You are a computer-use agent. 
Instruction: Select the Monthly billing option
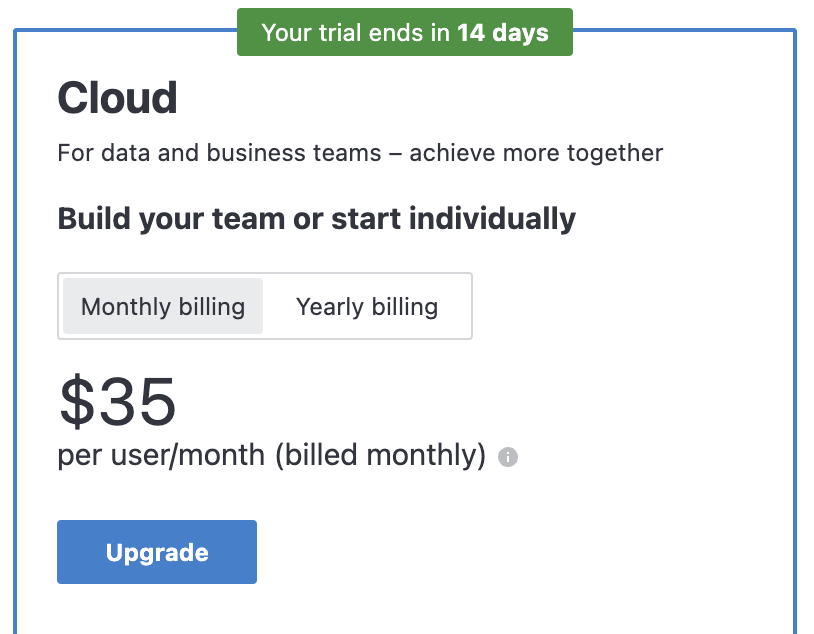pyautogui.click(x=163, y=306)
